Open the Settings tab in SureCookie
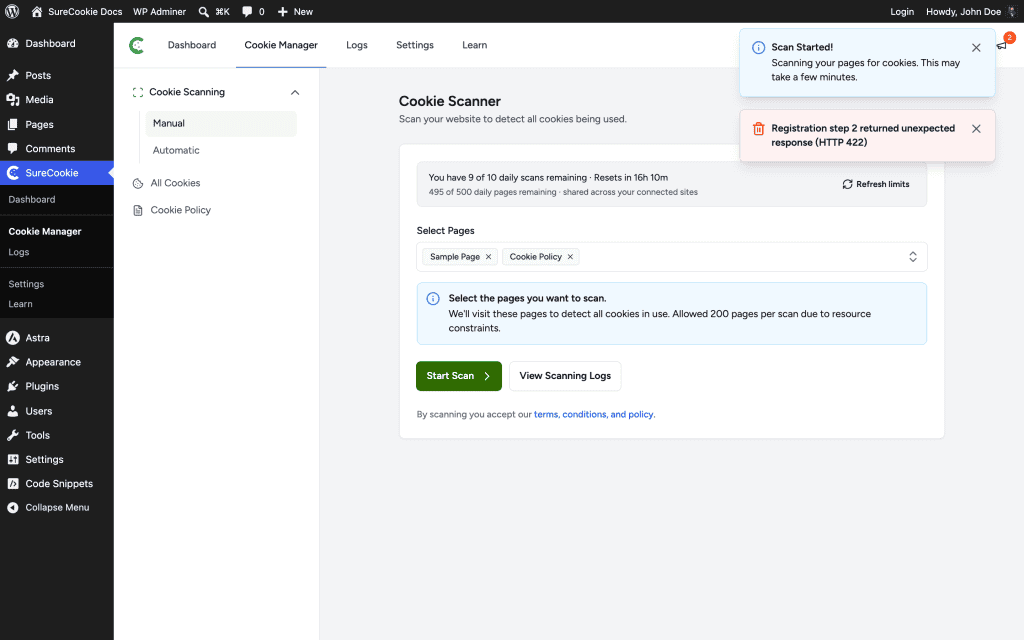The height and width of the screenshot is (640, 1024). (x=415, y=45)
